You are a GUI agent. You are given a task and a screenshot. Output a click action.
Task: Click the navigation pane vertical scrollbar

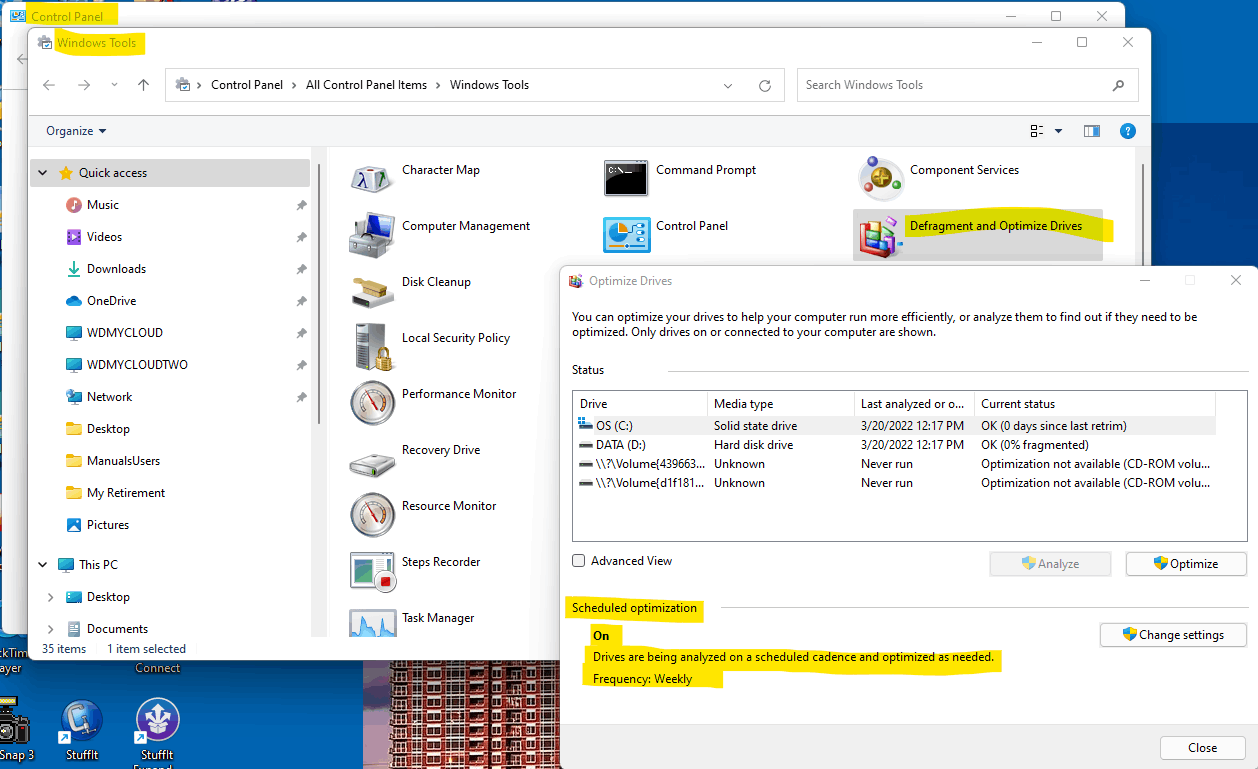point(319,295)
